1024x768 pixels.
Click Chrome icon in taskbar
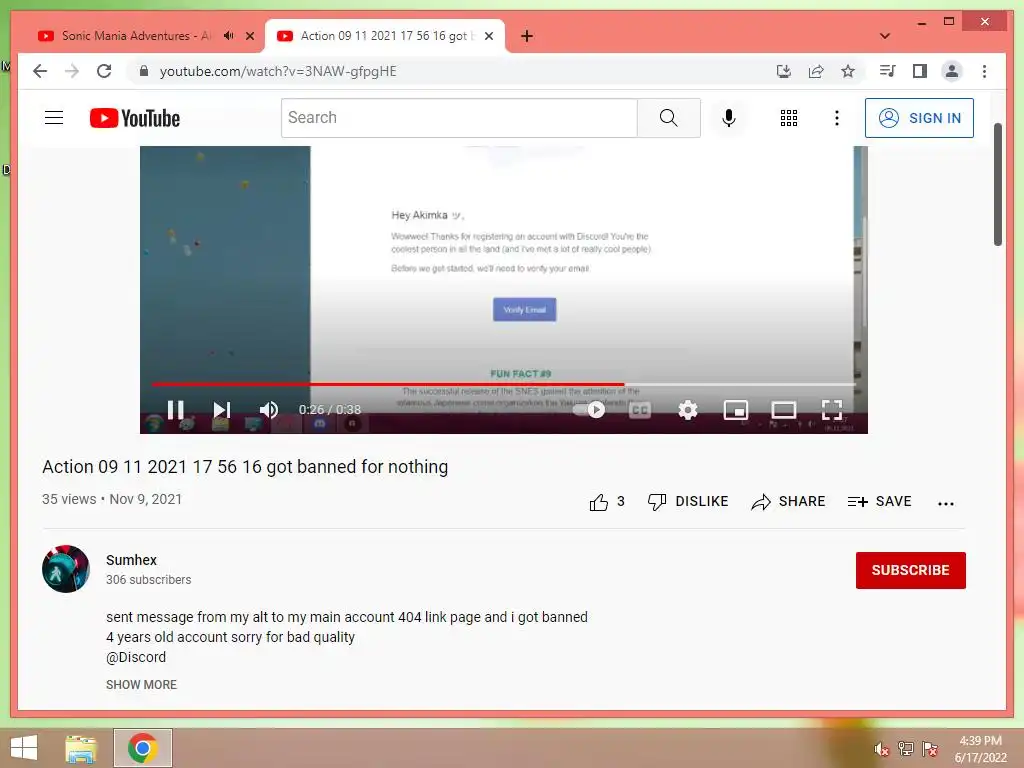pos(142,748)
